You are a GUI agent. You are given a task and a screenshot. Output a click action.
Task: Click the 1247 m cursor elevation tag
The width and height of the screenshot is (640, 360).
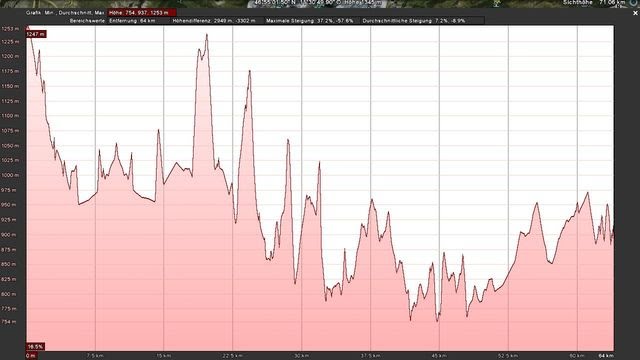[x=36, y=34]
